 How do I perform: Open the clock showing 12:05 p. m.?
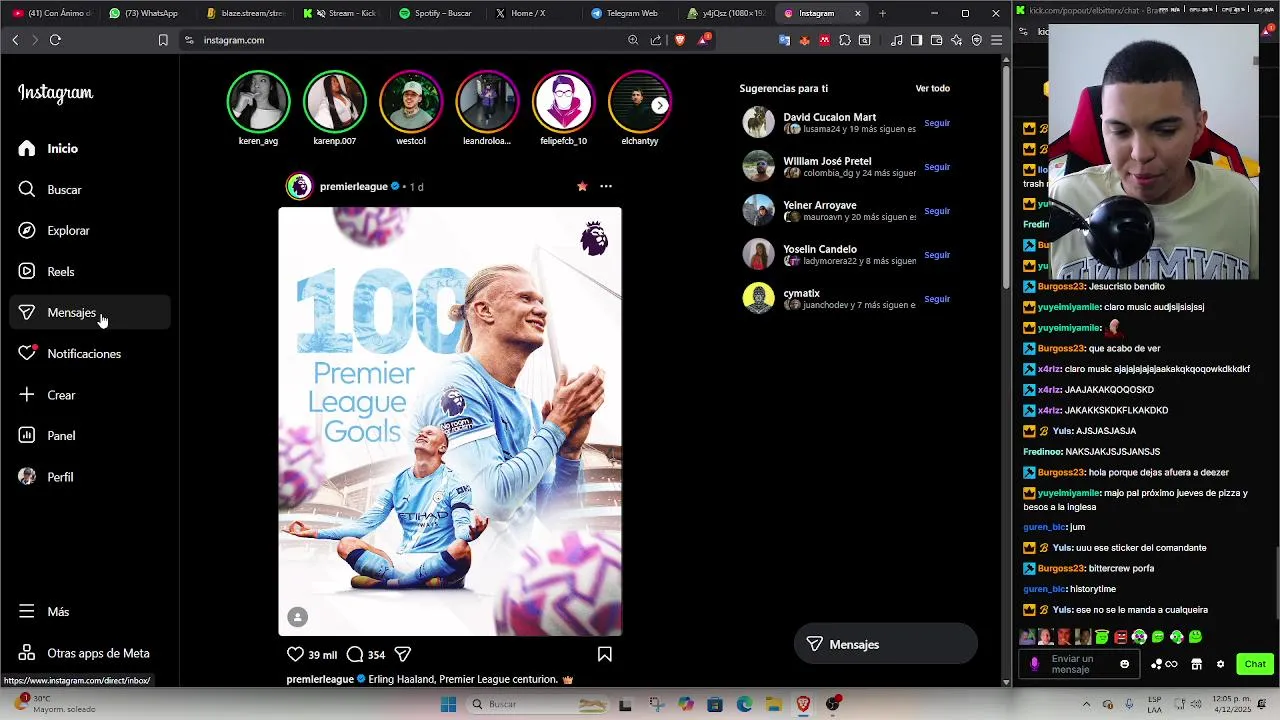tap(1234, 704)
